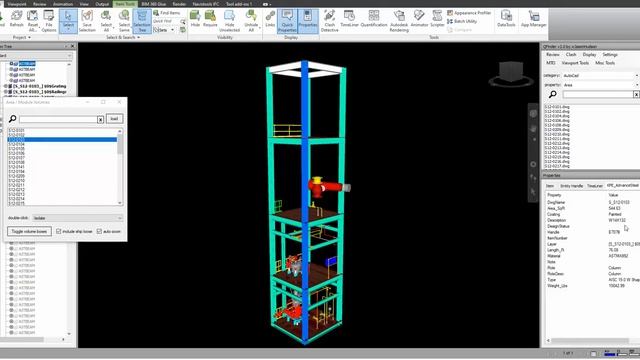
Task: Click the Select All icon
Action: (x=106, y=21)
